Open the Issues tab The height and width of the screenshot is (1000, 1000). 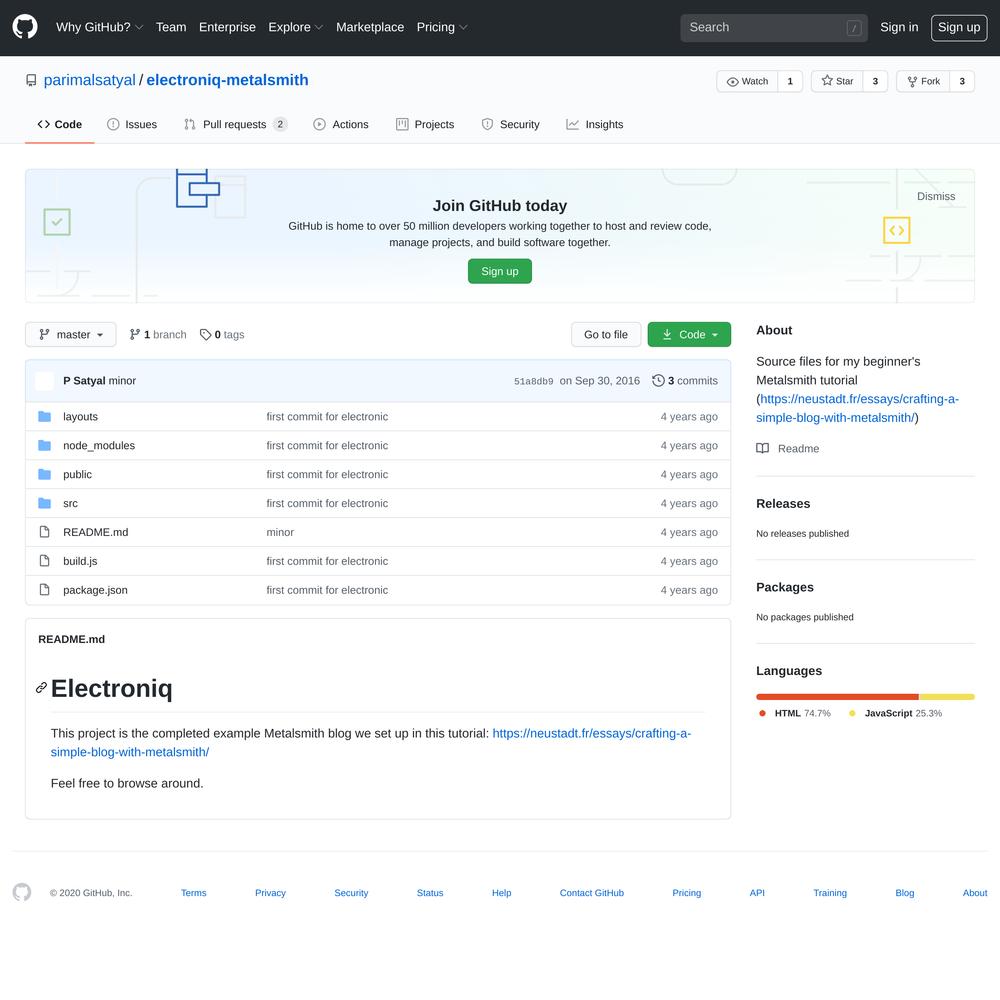pos(132,124)
